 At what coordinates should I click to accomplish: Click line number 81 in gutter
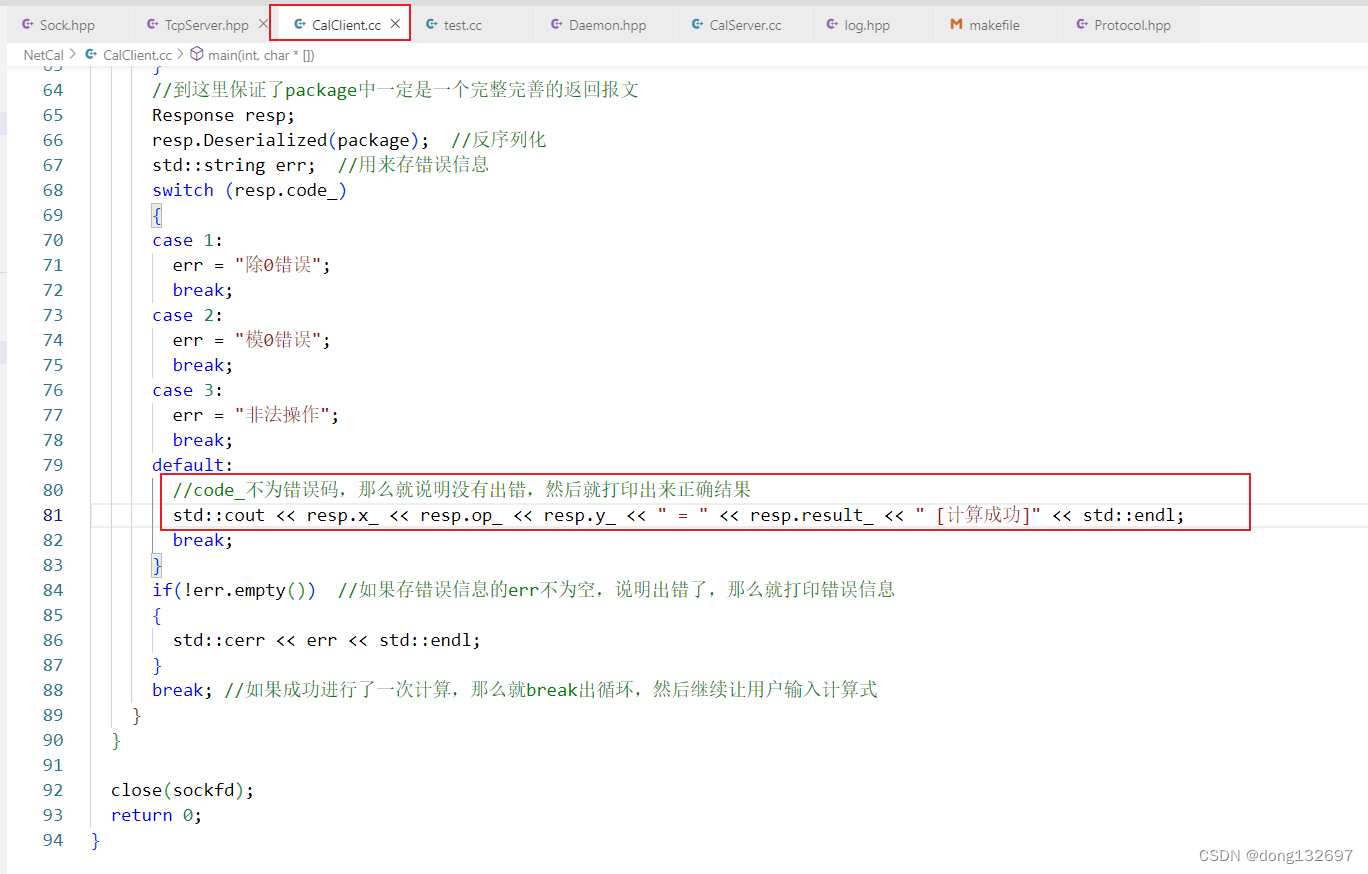coord(52,515)
